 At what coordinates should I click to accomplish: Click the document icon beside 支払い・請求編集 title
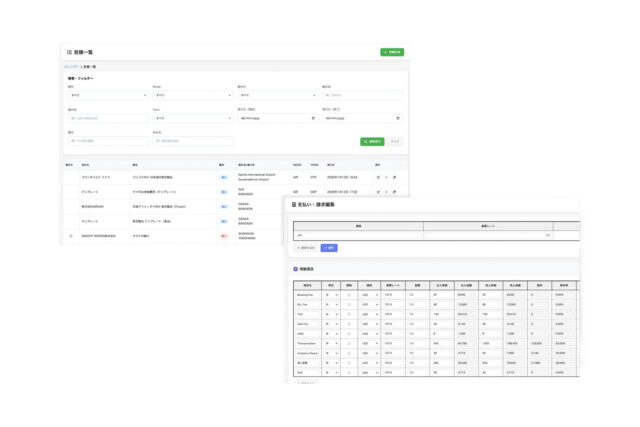pos(294,204)
